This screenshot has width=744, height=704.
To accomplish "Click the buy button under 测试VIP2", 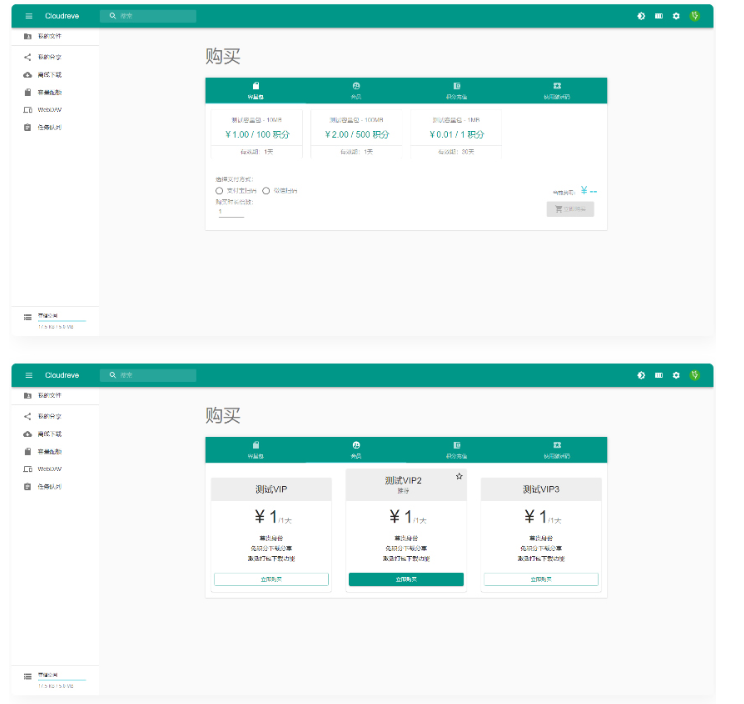I will (x=406, y=579).
